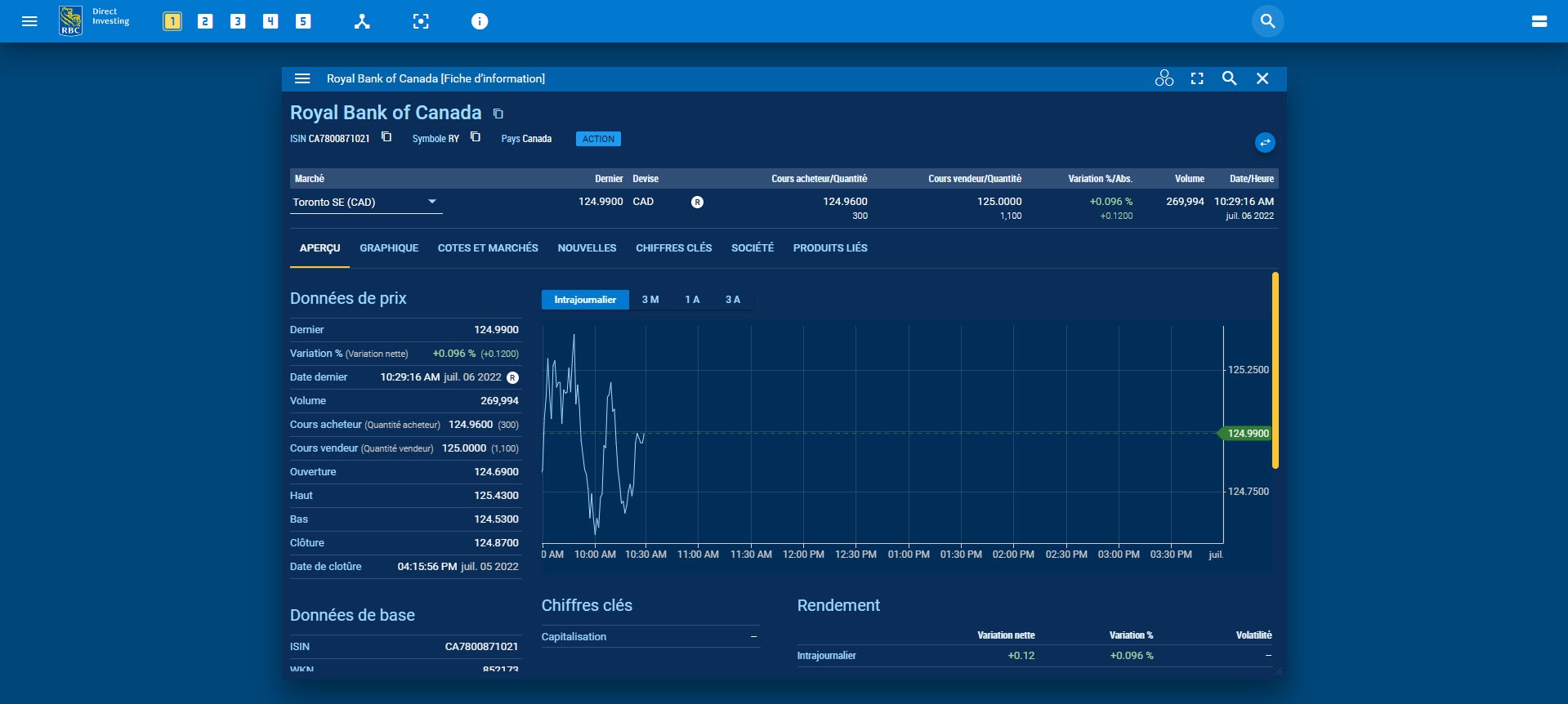Expand the widget to fullscreen

1197,78
